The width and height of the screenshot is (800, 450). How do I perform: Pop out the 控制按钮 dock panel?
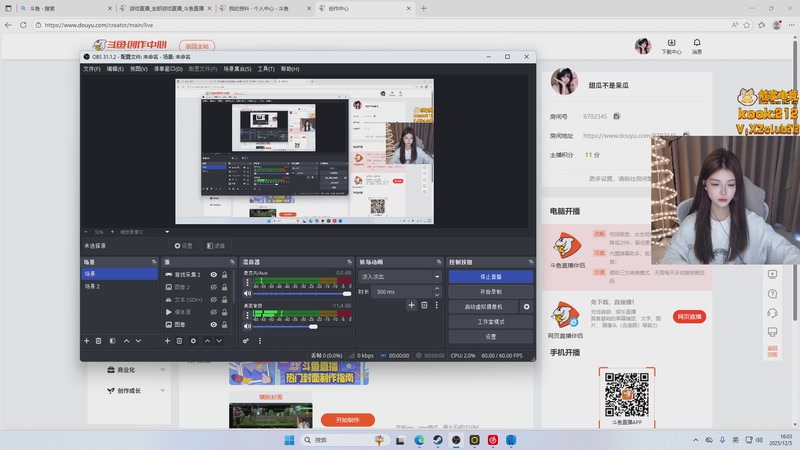click(531, 262)
